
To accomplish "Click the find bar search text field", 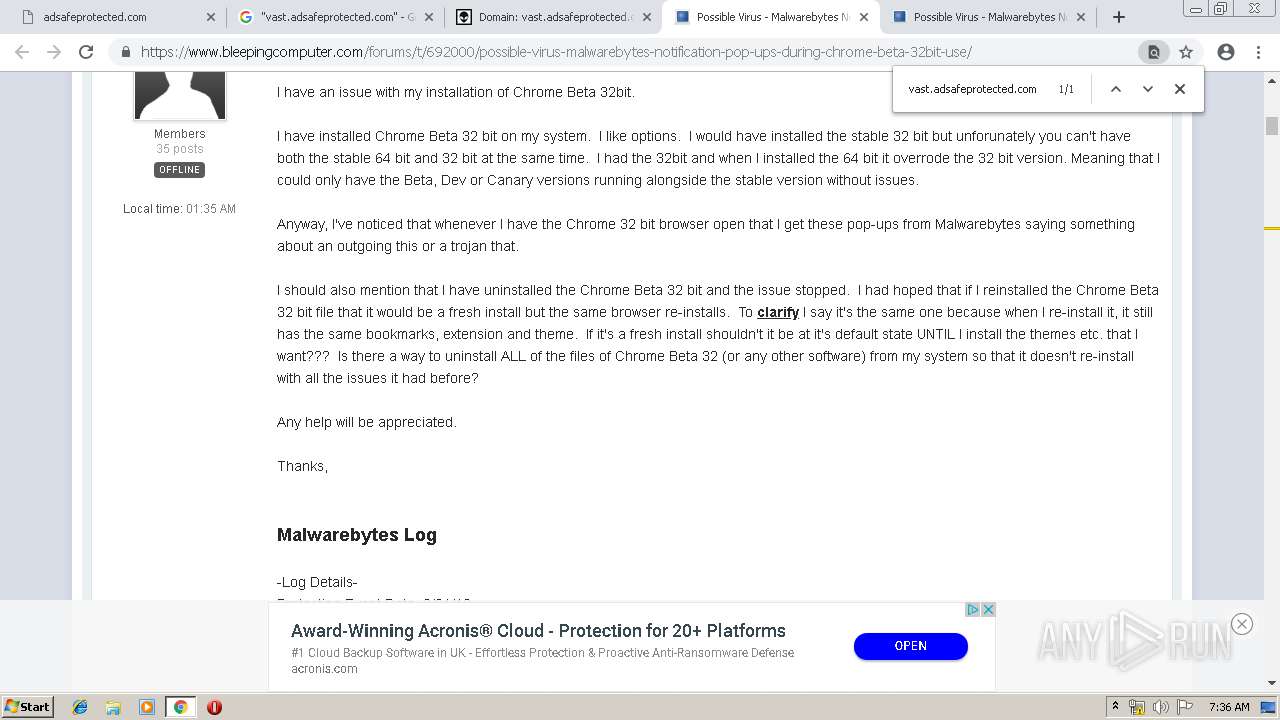I will [x=975, y=89].
